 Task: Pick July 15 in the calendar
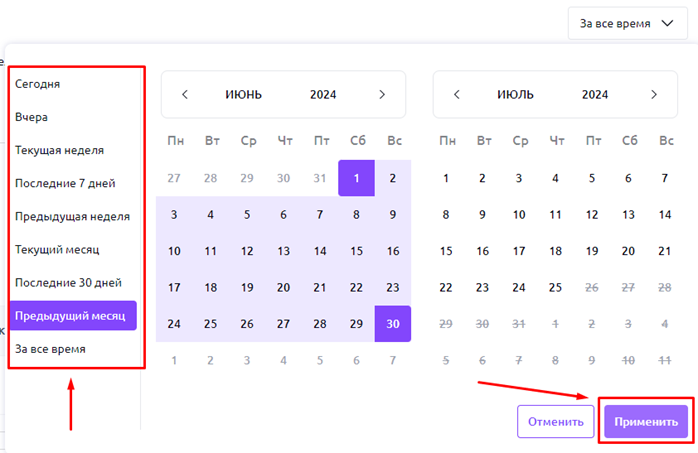[447, 251]
